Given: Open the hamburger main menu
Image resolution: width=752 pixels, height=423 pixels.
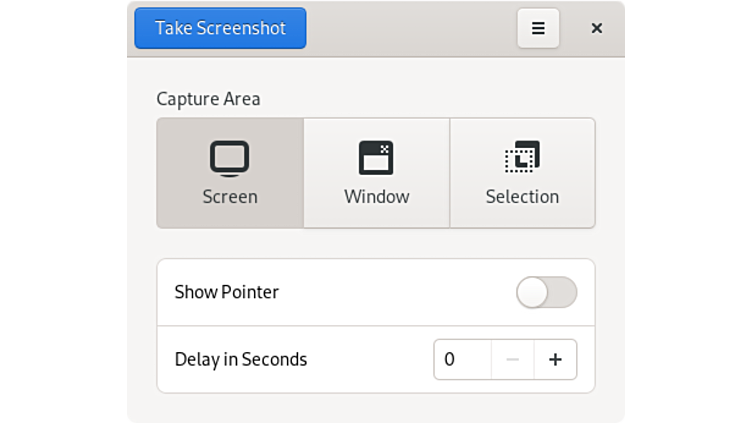Looking at the screenshot, I should point(538,28).
